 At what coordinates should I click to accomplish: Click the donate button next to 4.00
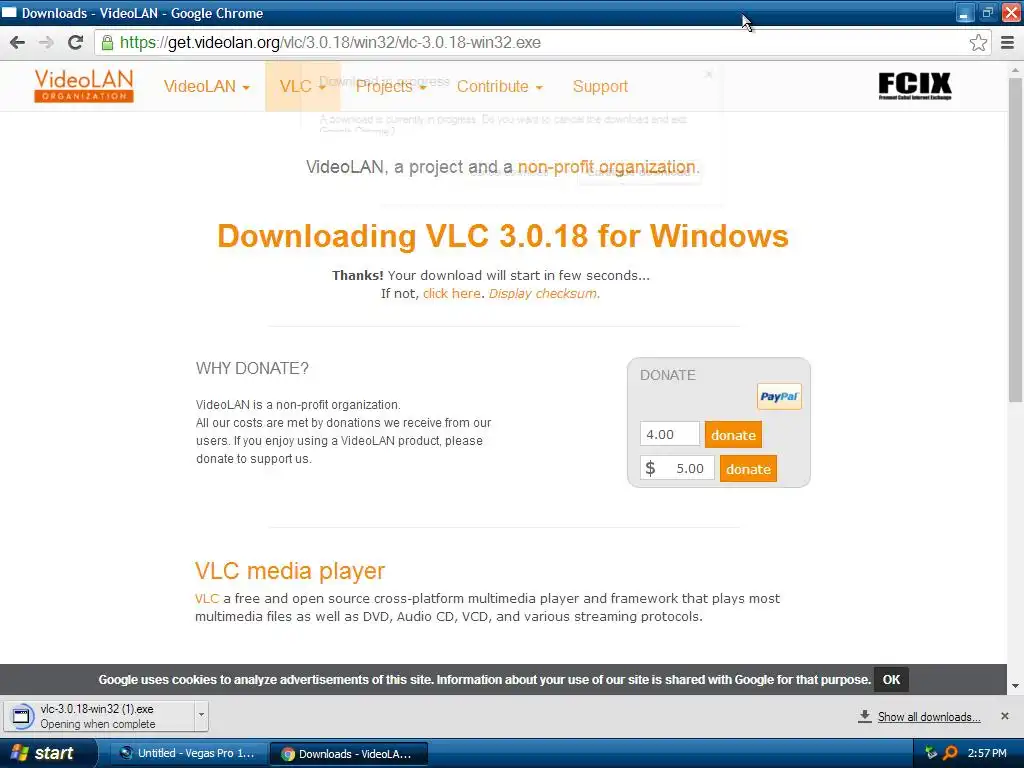click(x=733, y=435)
